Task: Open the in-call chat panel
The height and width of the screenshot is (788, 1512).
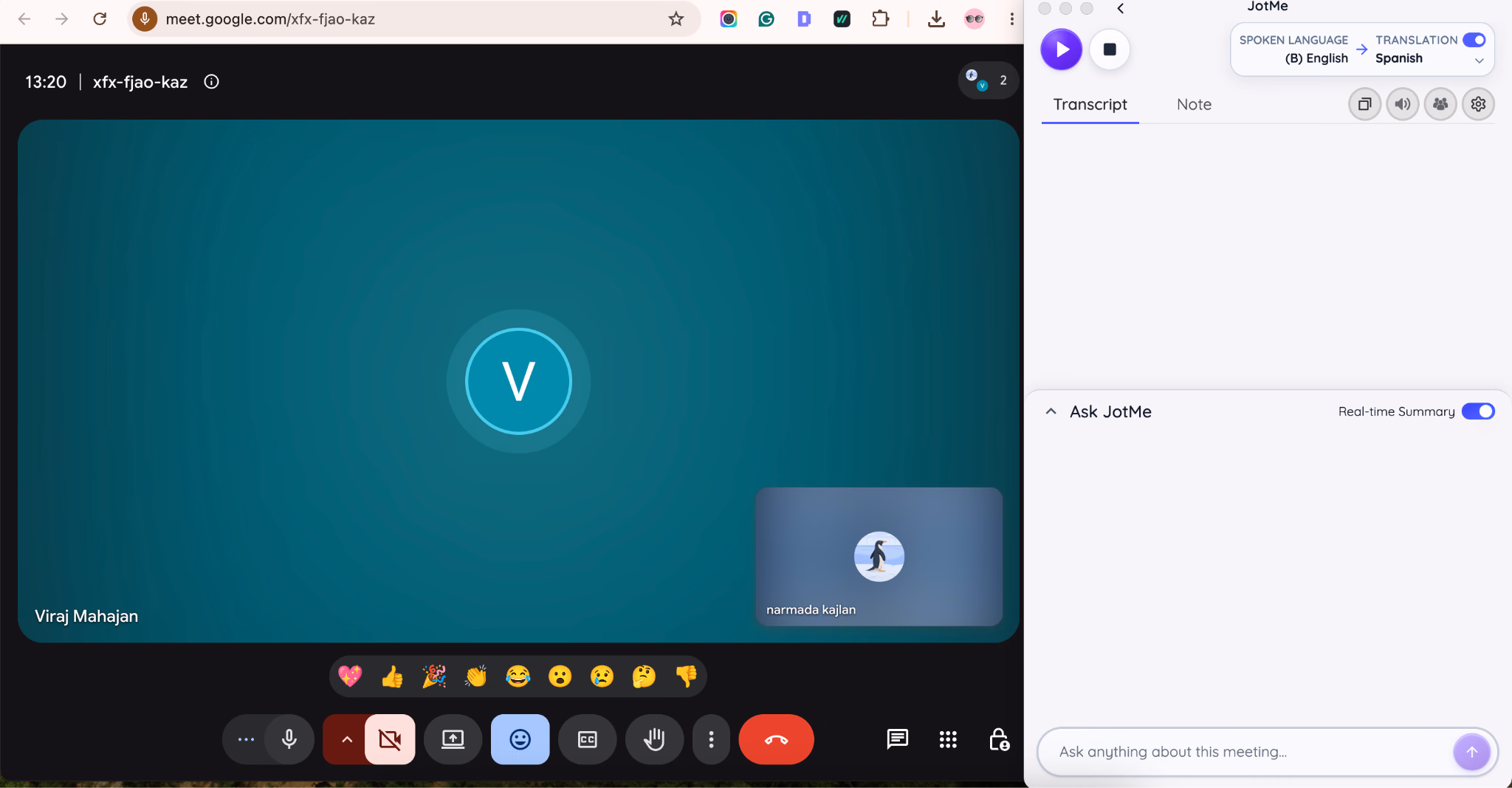Action: pyautogui.click(x=897, y=739)
